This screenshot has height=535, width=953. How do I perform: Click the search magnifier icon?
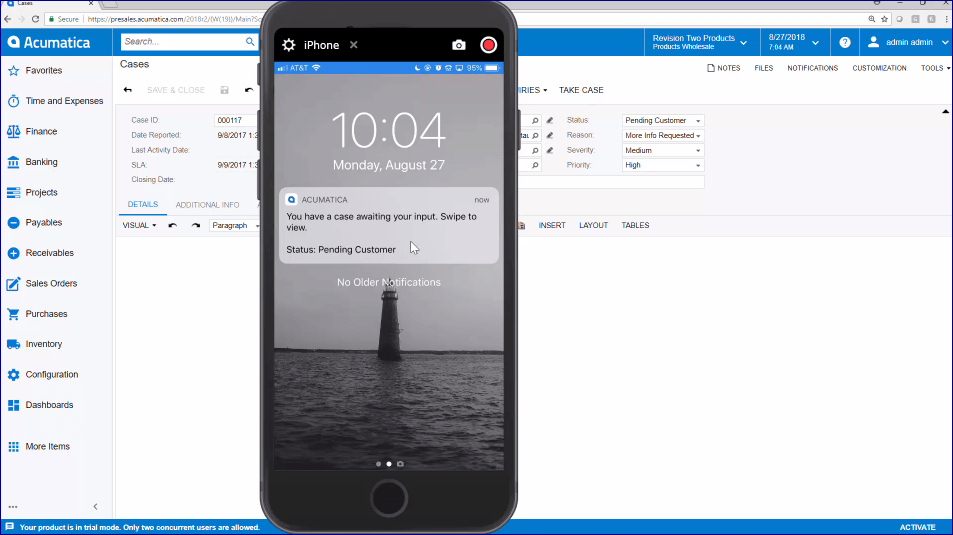pyautogui.click(x=250, y=41)
